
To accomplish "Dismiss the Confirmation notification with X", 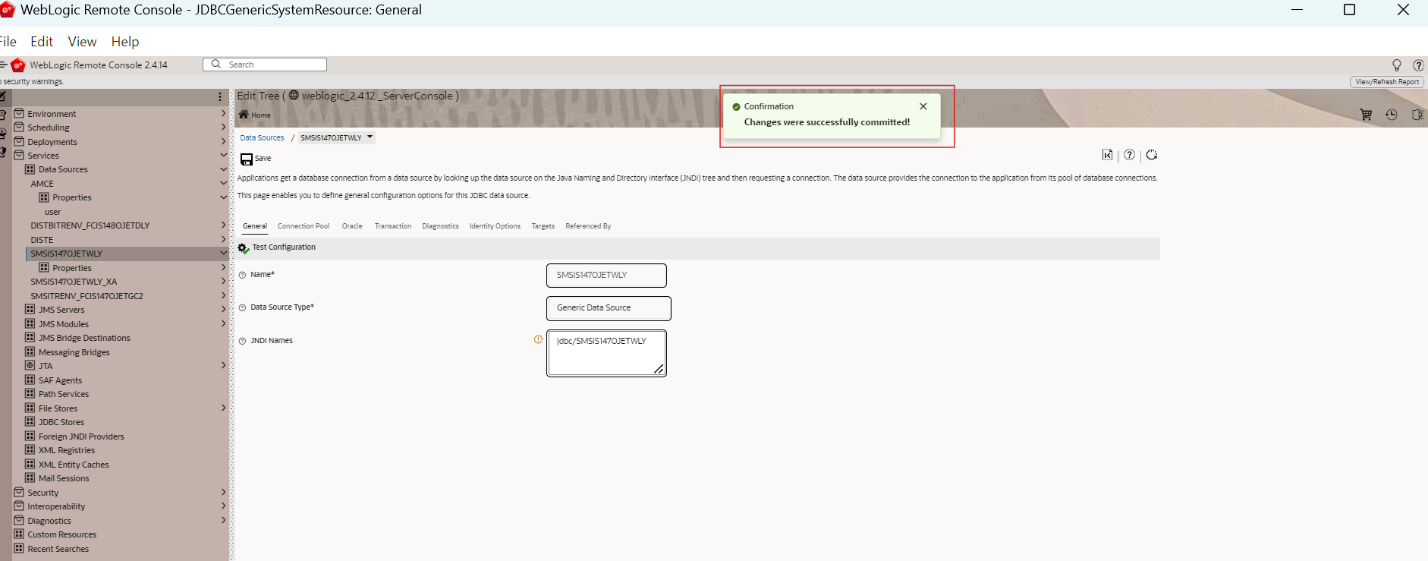I will pos(923,106).
